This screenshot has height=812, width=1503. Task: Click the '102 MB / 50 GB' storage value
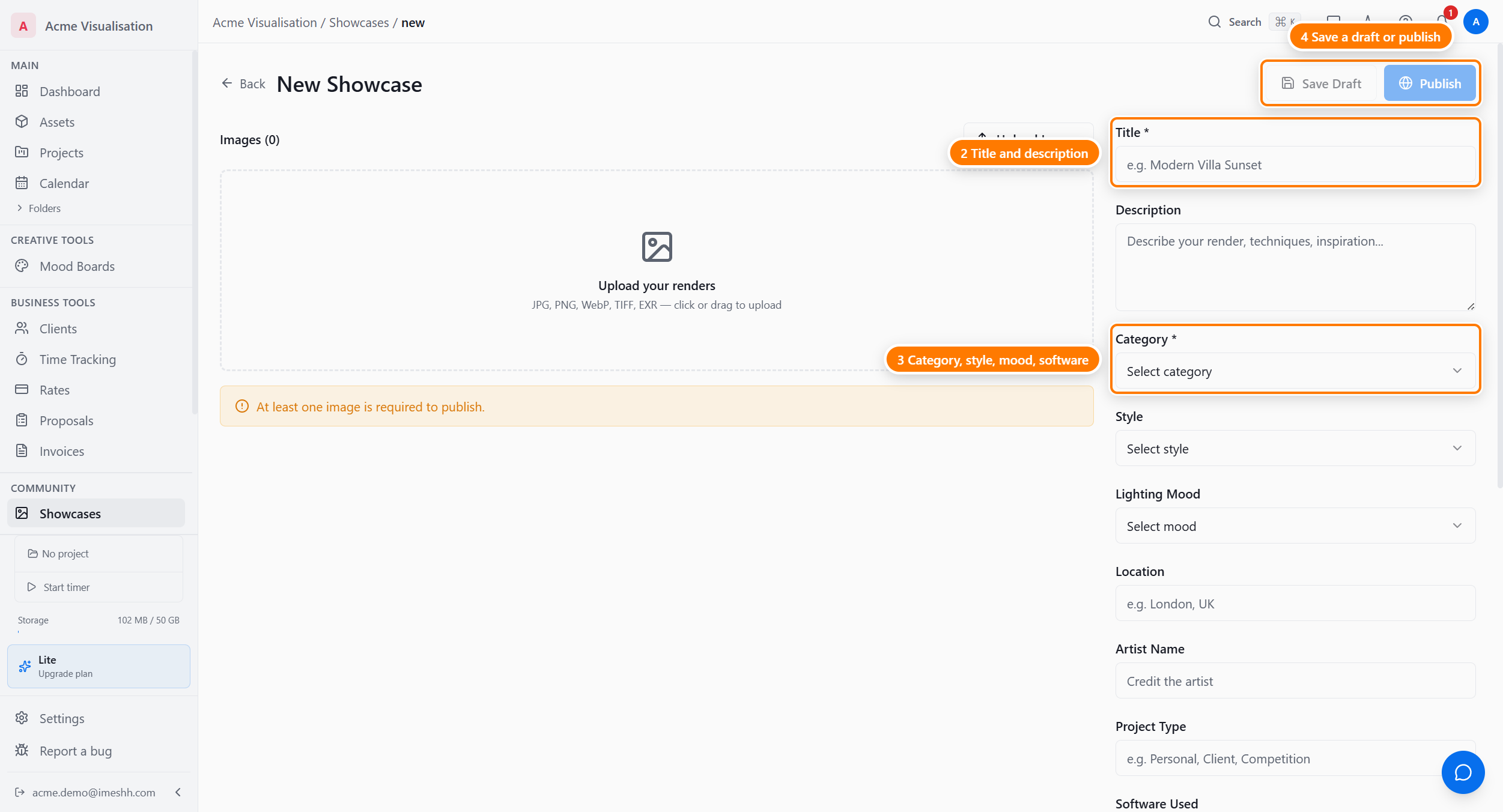click(148, 620)
